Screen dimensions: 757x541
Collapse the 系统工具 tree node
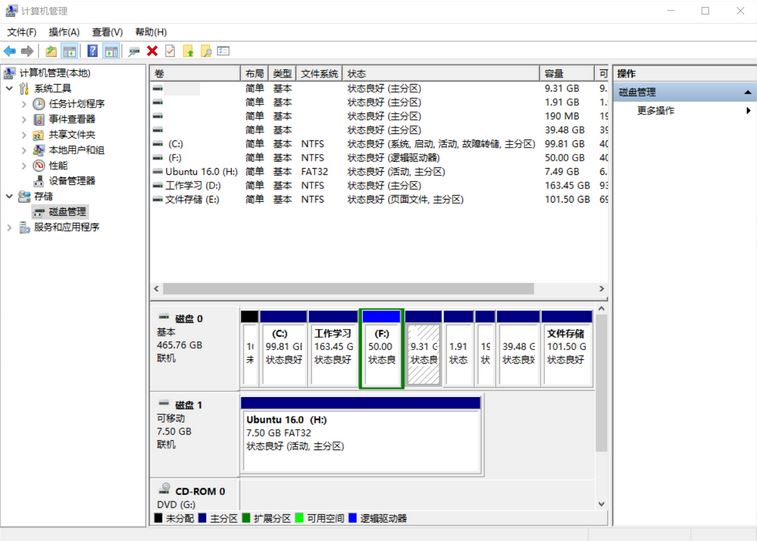click(9, 89)
